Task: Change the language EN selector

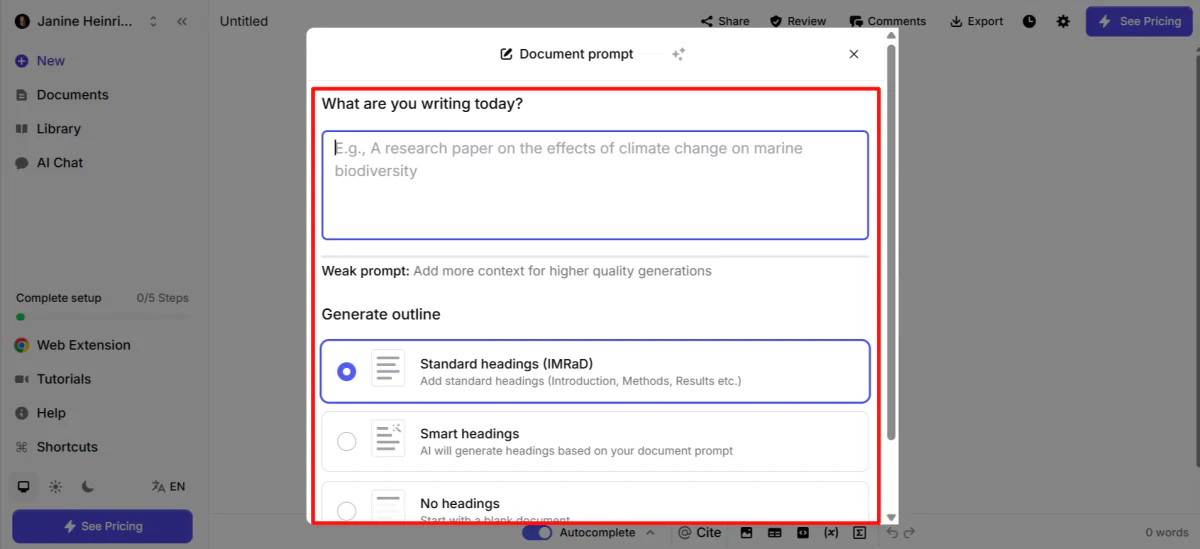Action: click(168, 487)
